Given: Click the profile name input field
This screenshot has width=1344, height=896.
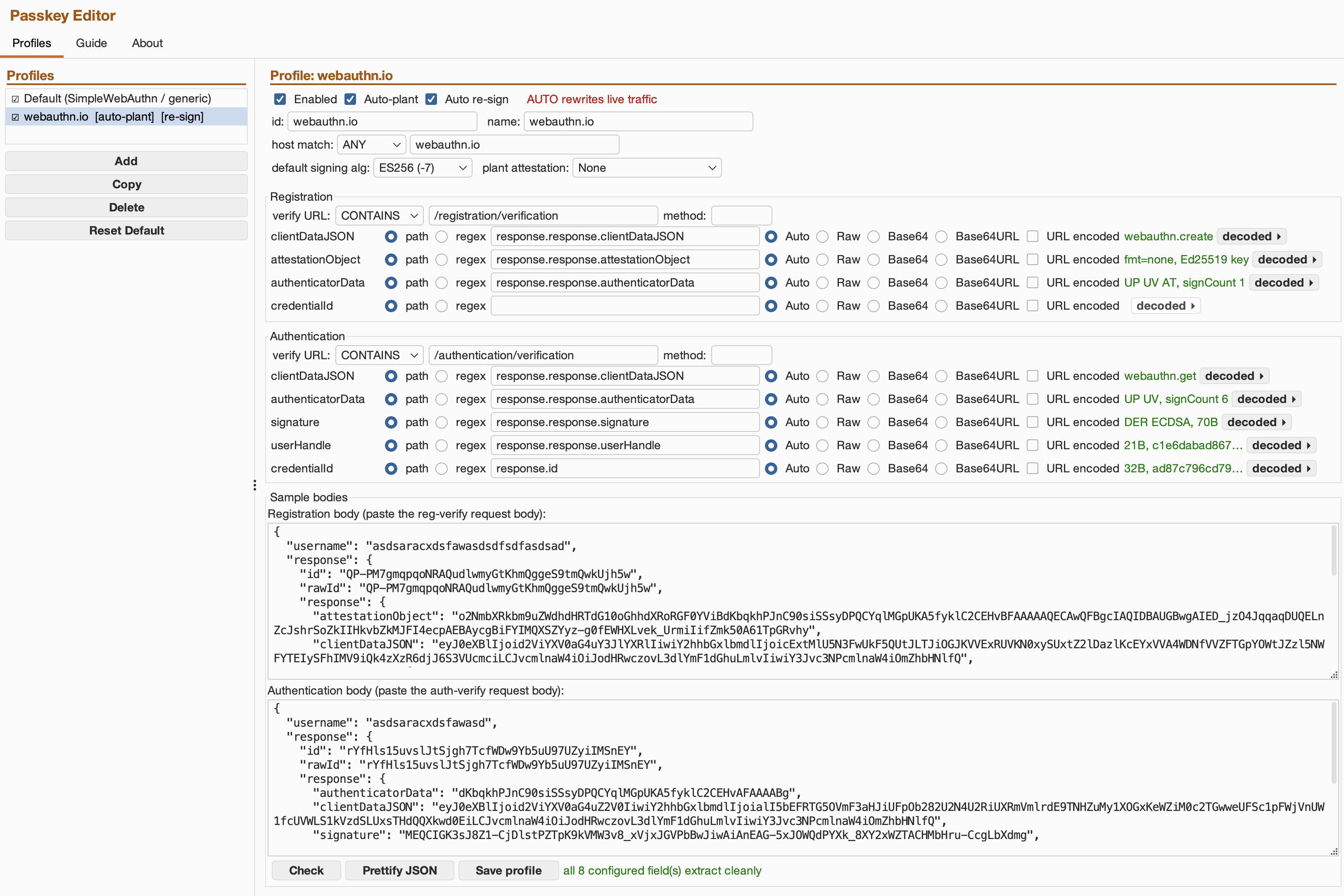Looking at the screenshot, I should point(638,122).
